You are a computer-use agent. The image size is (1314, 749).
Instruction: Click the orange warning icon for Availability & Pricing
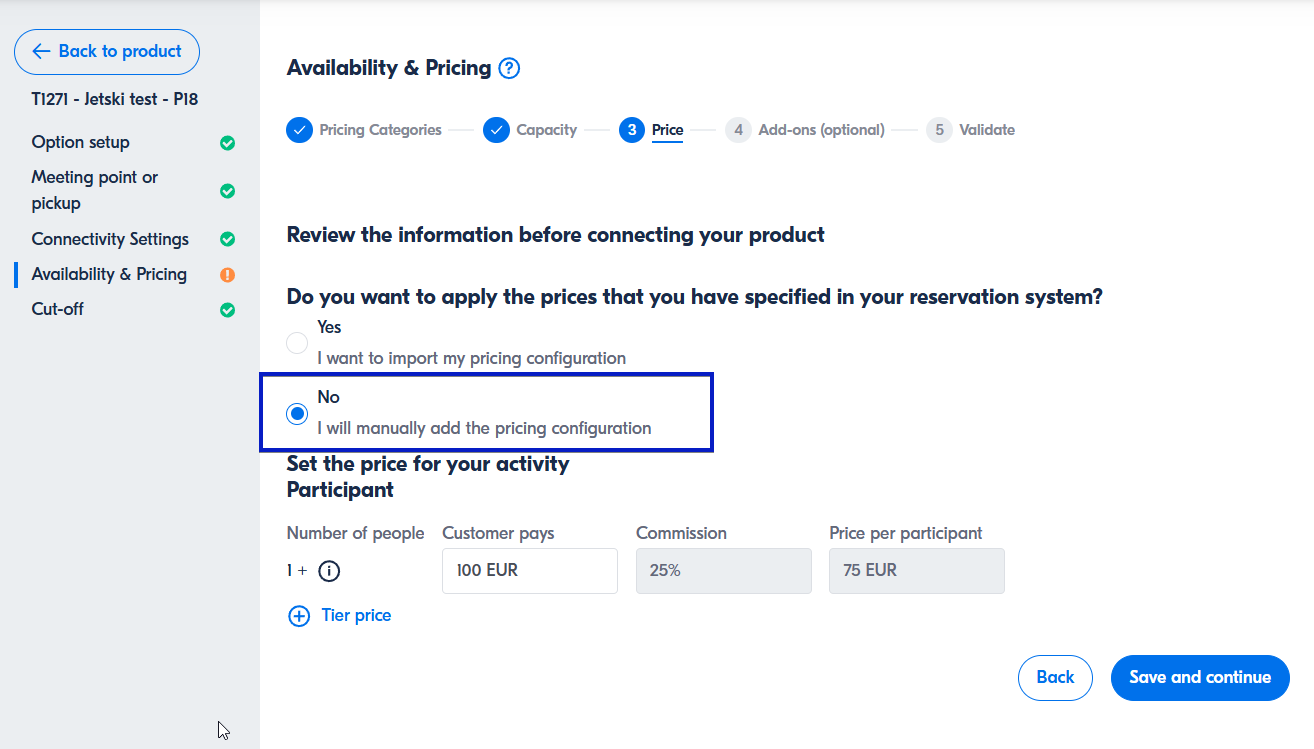tap(227, 275)
